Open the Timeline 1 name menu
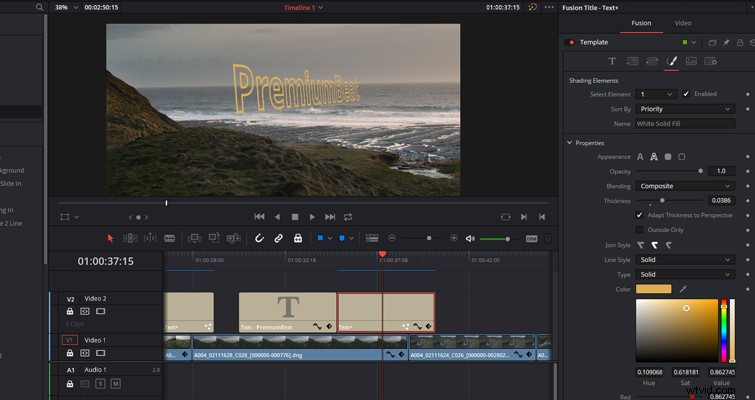755x400 pixels. click(x=303, y=8)
